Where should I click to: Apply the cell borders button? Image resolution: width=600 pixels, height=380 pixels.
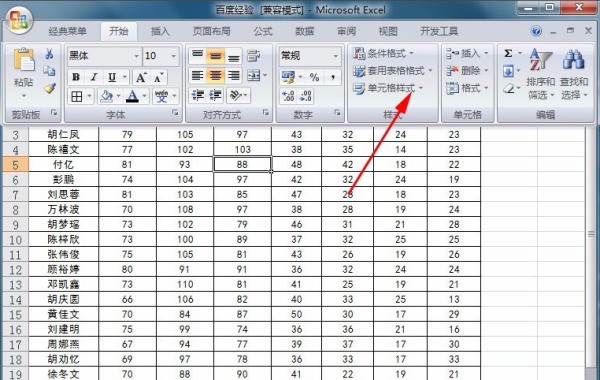pyautogui.click(x=77, y=96)
